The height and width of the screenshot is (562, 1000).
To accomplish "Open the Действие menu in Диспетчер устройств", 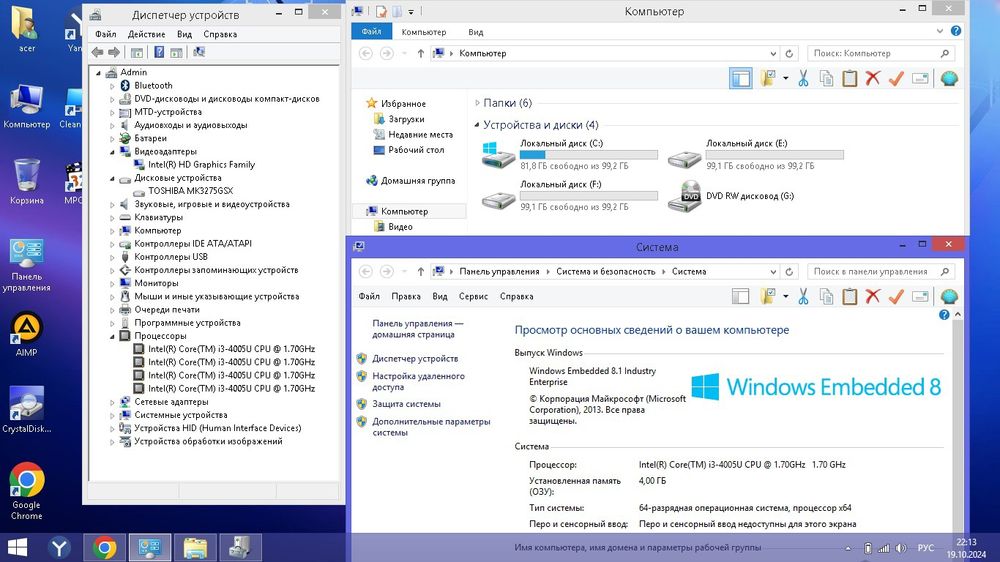I will (146, 34).
